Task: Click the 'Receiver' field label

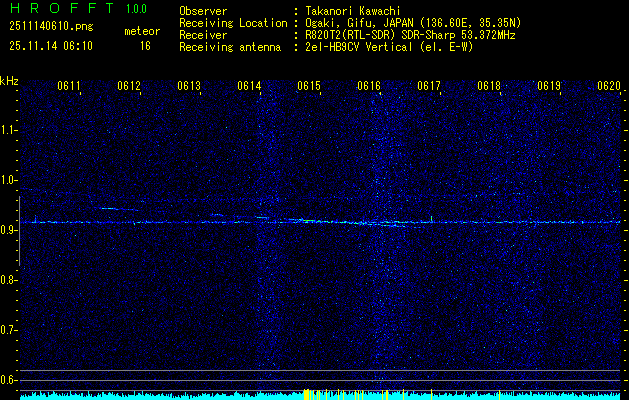Action: pos(203,35)
